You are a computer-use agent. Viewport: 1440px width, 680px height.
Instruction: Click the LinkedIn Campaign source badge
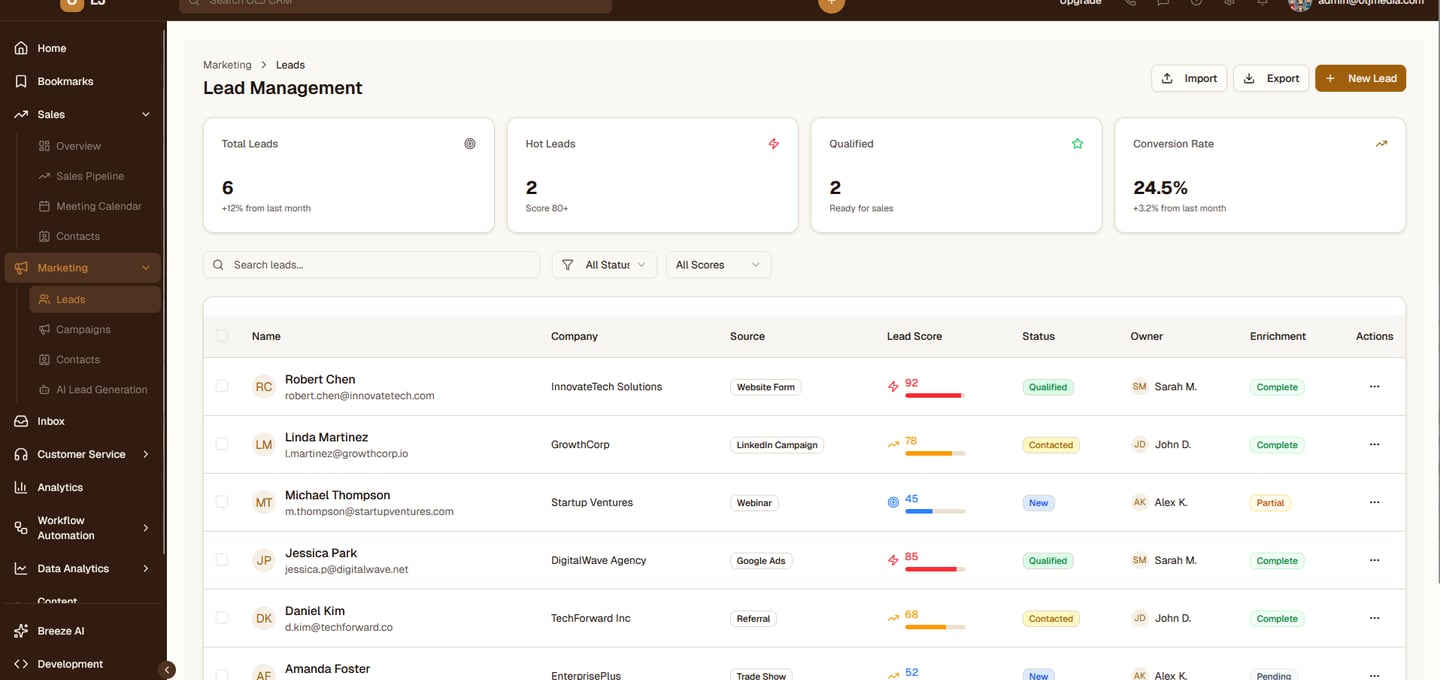(x=777, y=445)
